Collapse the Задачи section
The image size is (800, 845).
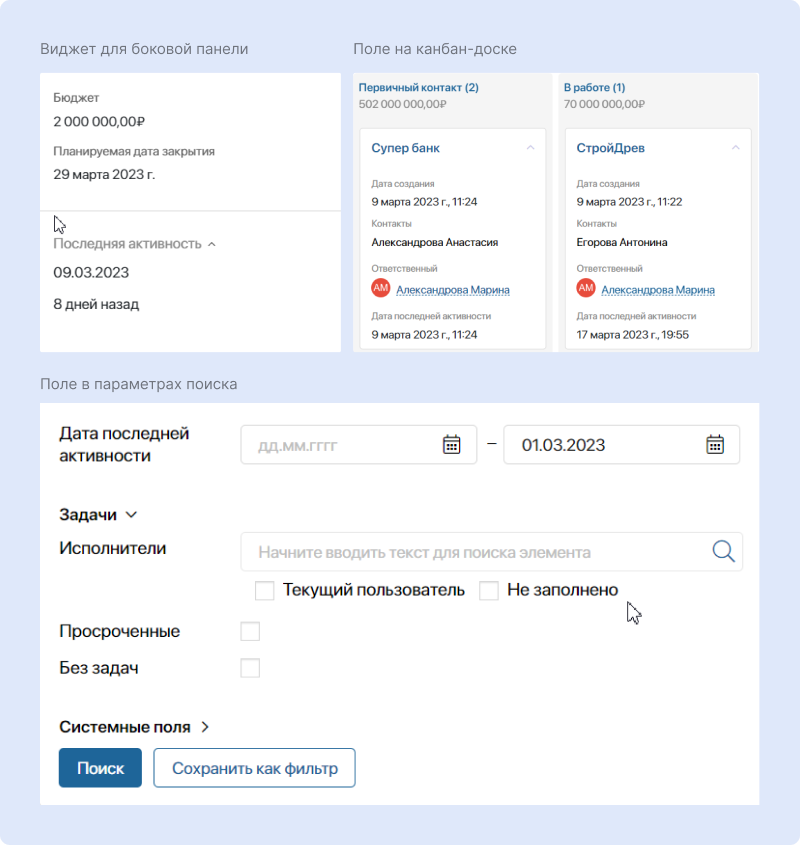click(131, 515)
